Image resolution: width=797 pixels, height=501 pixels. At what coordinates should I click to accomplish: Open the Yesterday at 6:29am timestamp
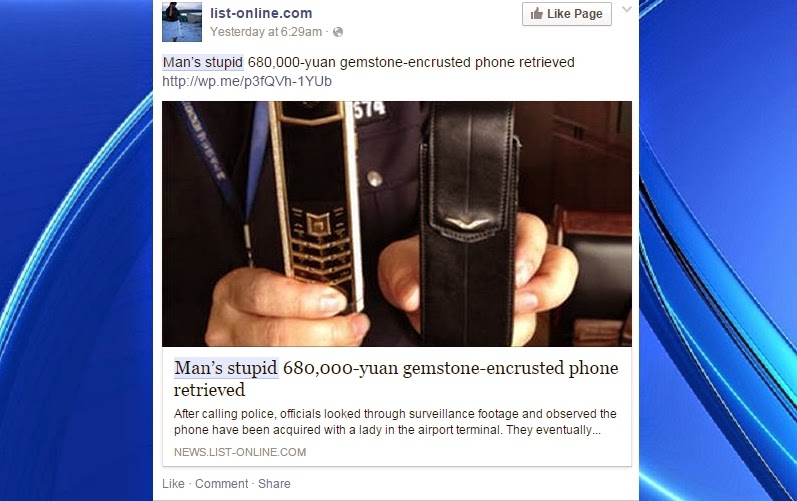[266, 32]
